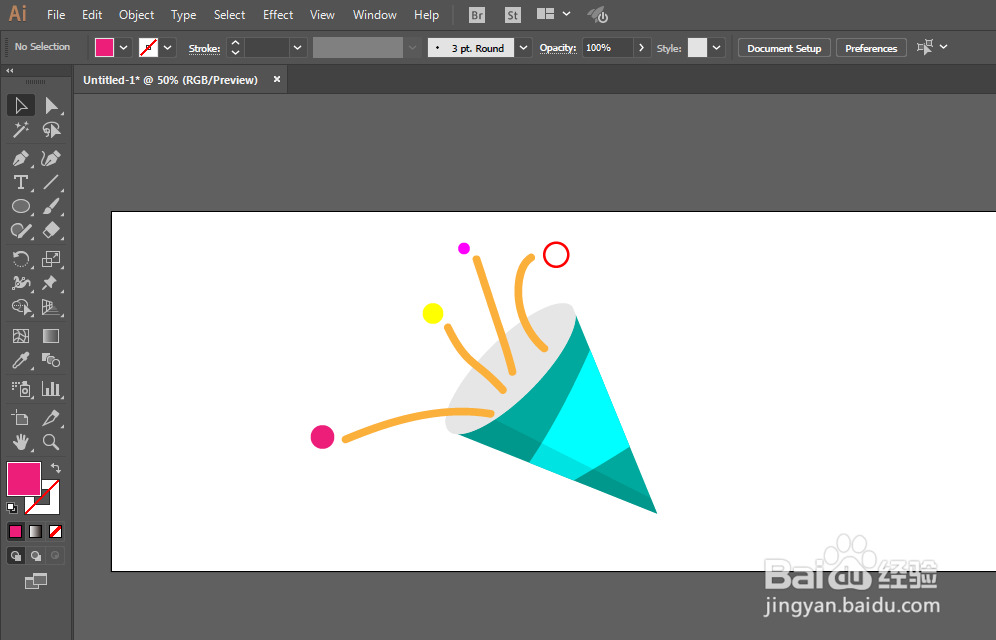Select the Zoom tool

pyautogui.click(x=51, y=442)
